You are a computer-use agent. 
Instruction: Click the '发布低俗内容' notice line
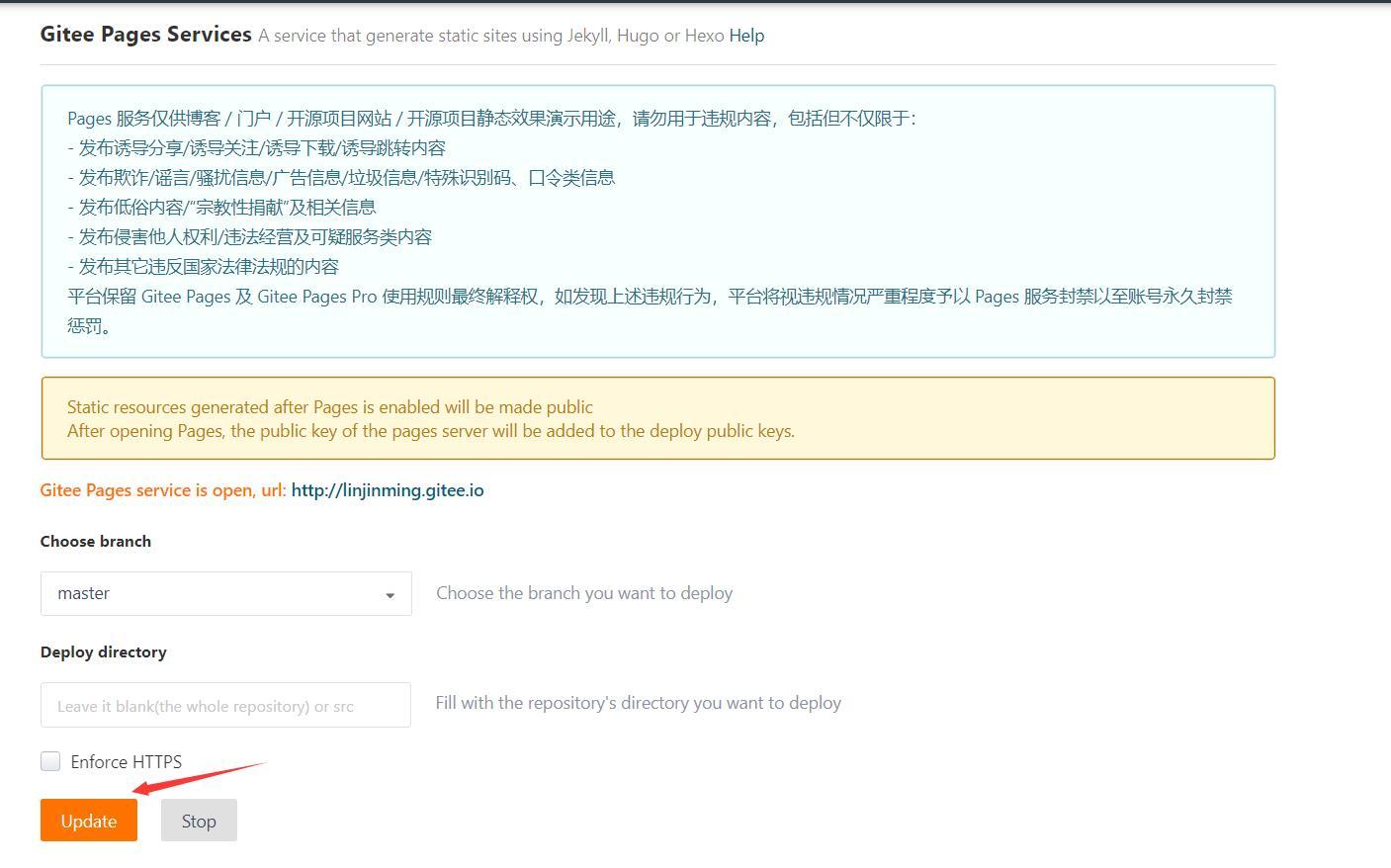[x=221, y=208]
